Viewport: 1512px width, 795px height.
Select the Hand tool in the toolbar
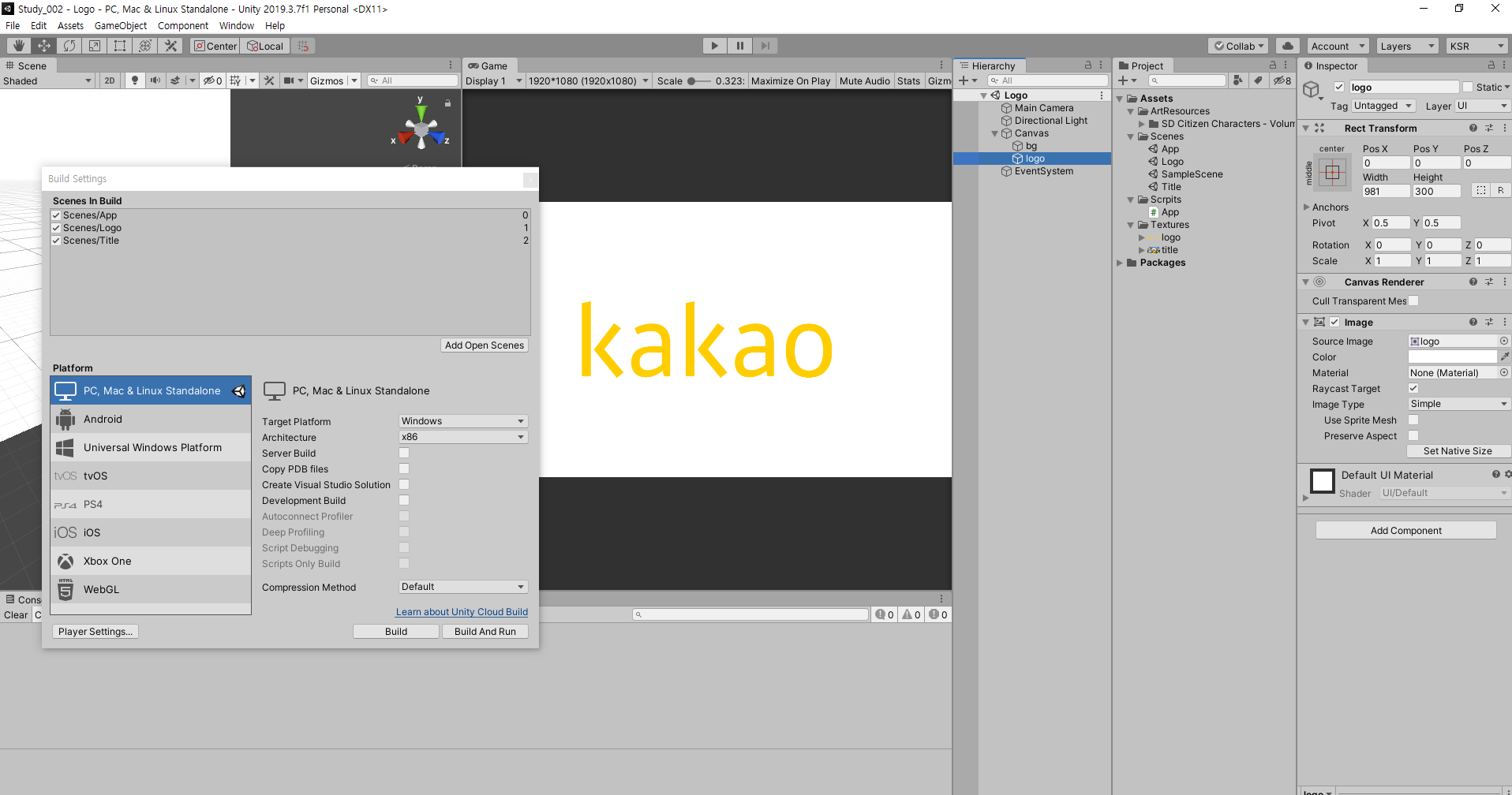pyautogui.click(x=19, y=46)
